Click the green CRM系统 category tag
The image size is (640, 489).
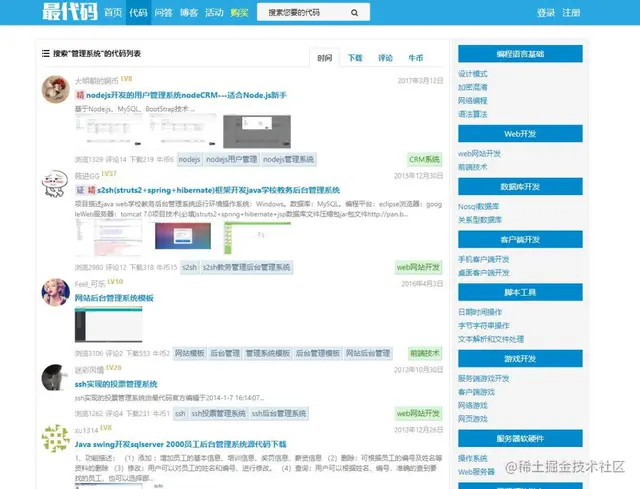tap(424, 159)
